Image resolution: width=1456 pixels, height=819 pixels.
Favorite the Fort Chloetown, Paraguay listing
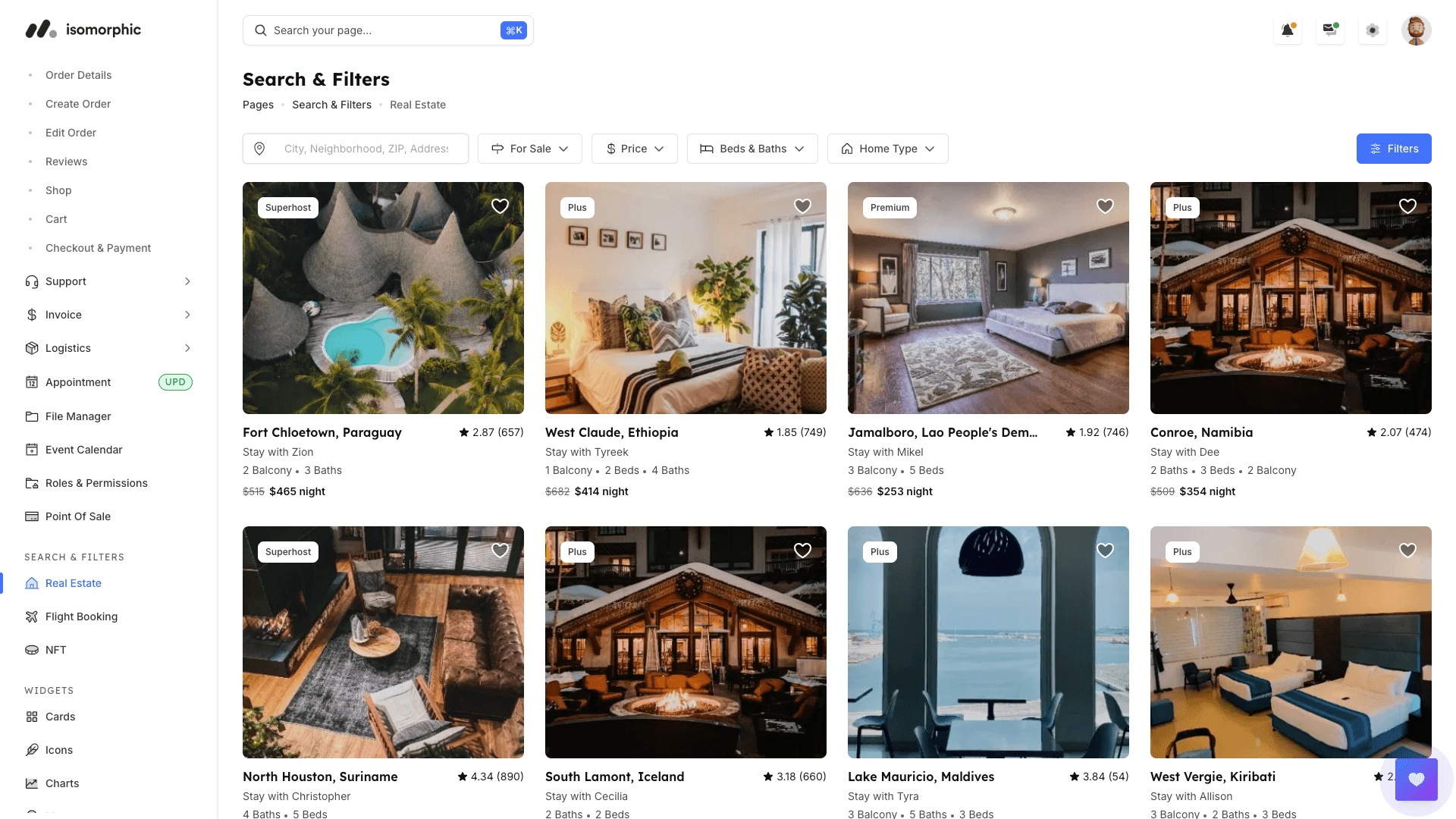pyautogui.click(x=500, y=206)
